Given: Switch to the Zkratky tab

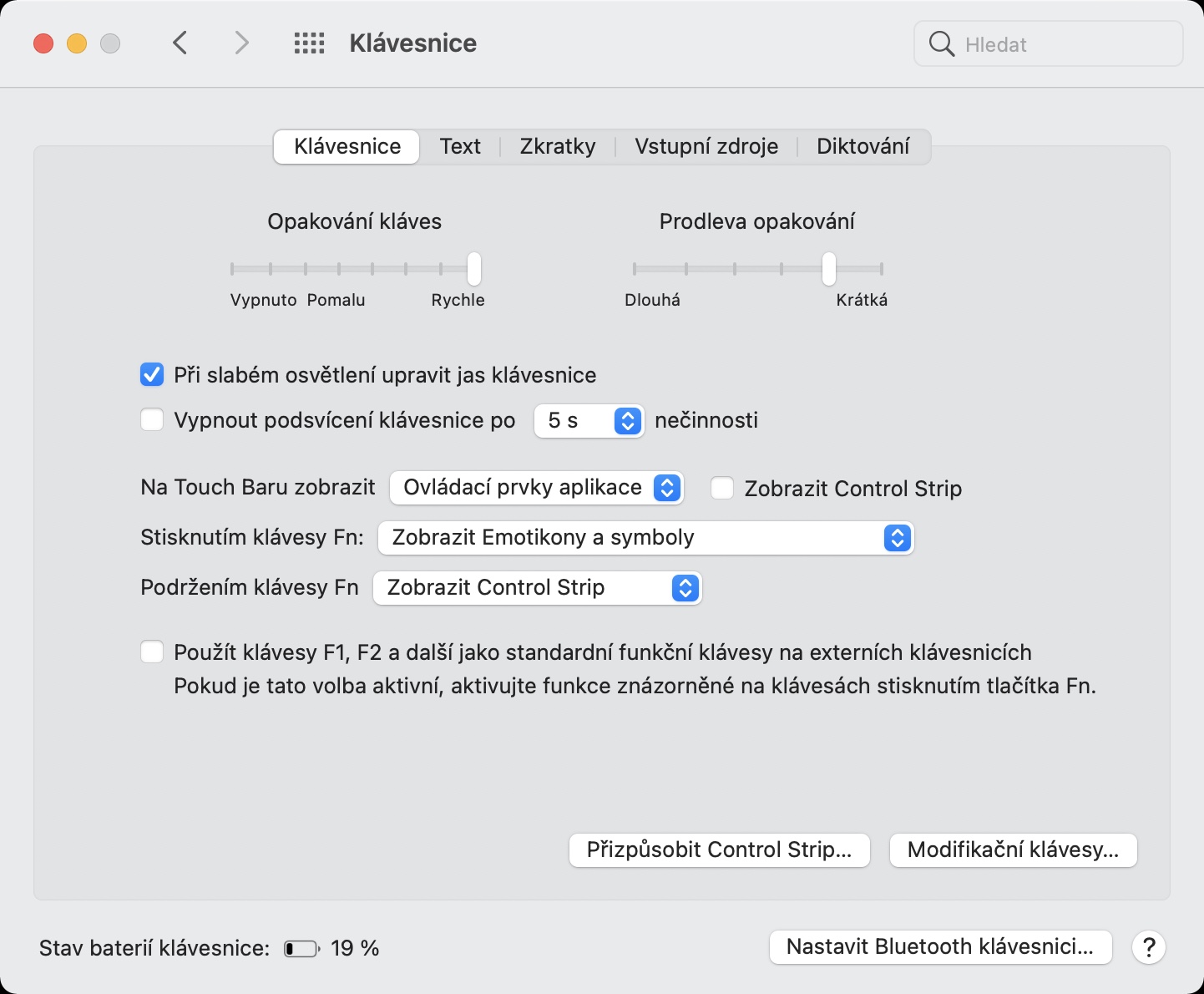Looking at the screenshot, I should point(557,146).
